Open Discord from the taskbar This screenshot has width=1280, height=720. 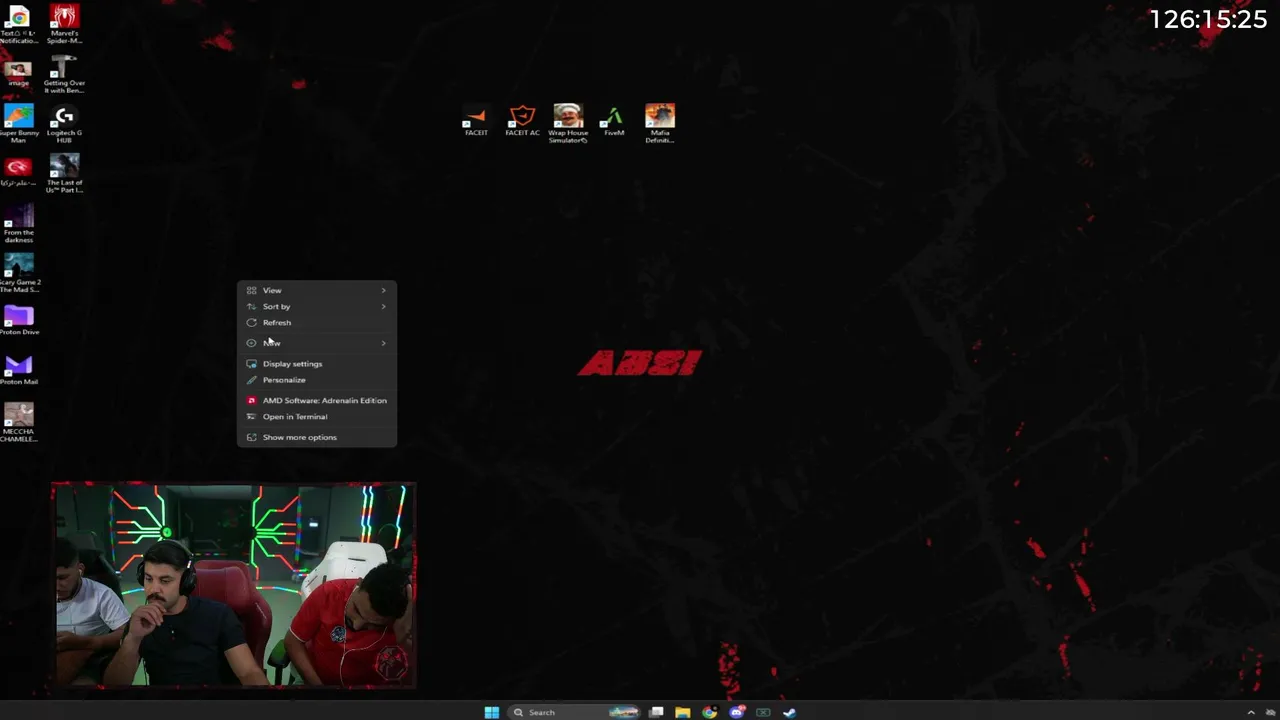[736, 712]
